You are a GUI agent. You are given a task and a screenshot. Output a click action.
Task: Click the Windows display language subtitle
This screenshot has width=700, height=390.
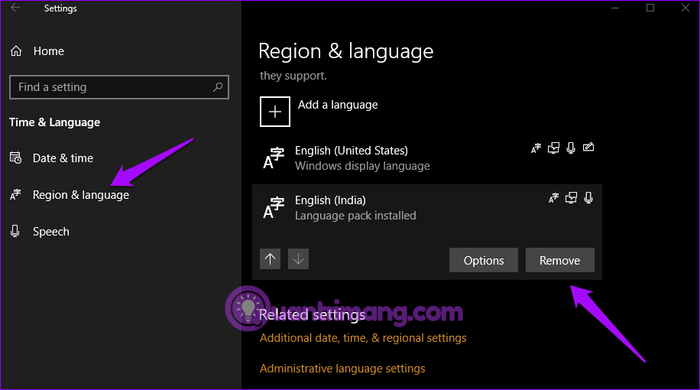pos(362,166)
